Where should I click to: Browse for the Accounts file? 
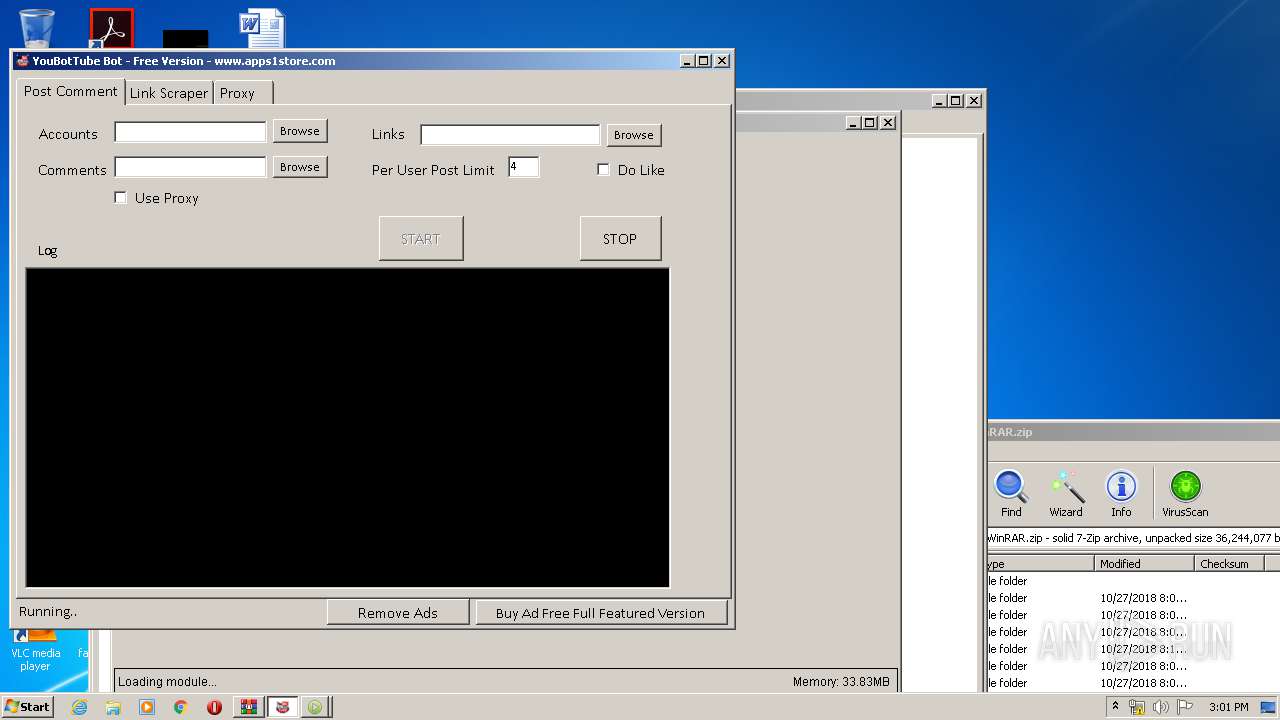click(x=300, y=131)
